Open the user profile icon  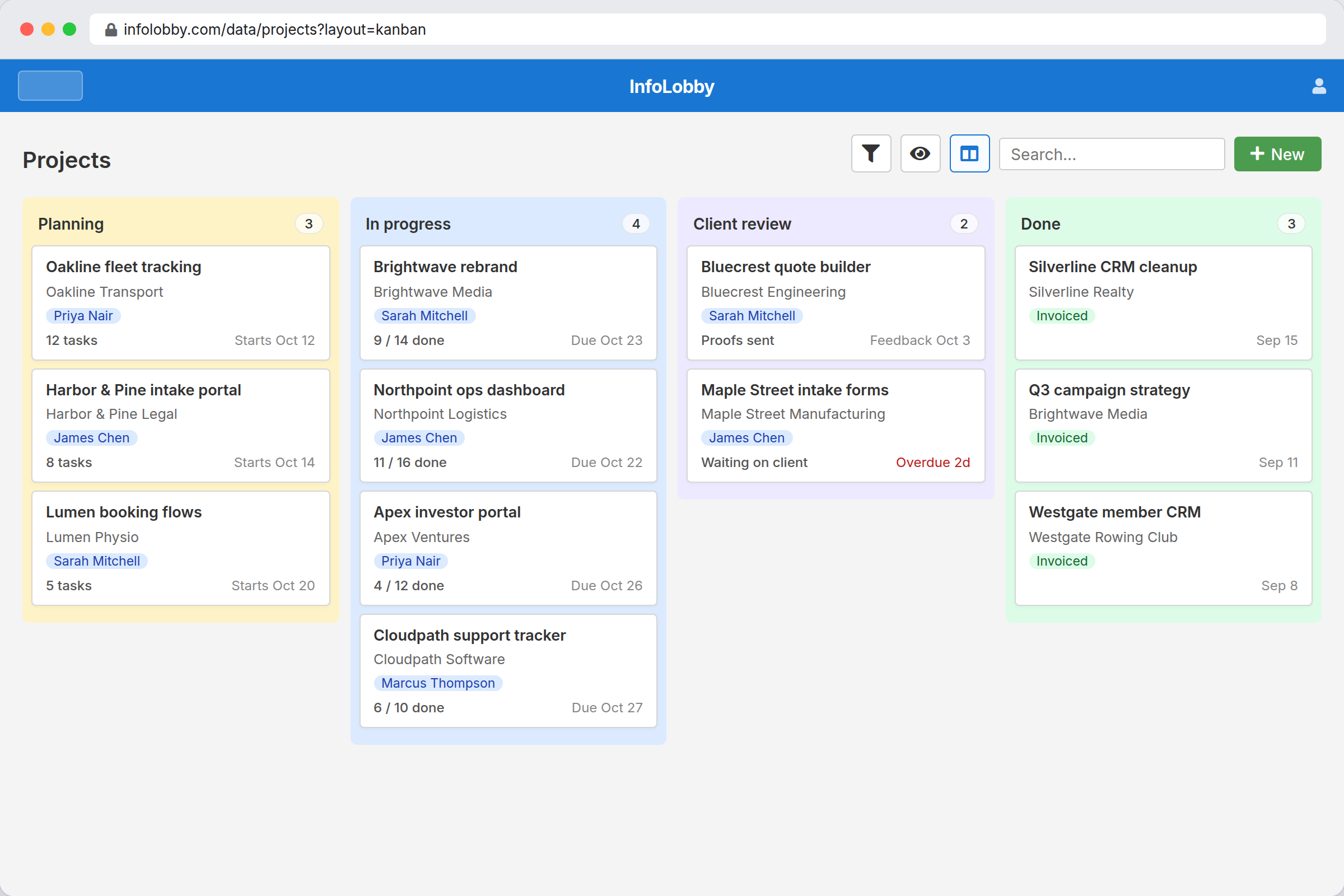pos(1319,86)
